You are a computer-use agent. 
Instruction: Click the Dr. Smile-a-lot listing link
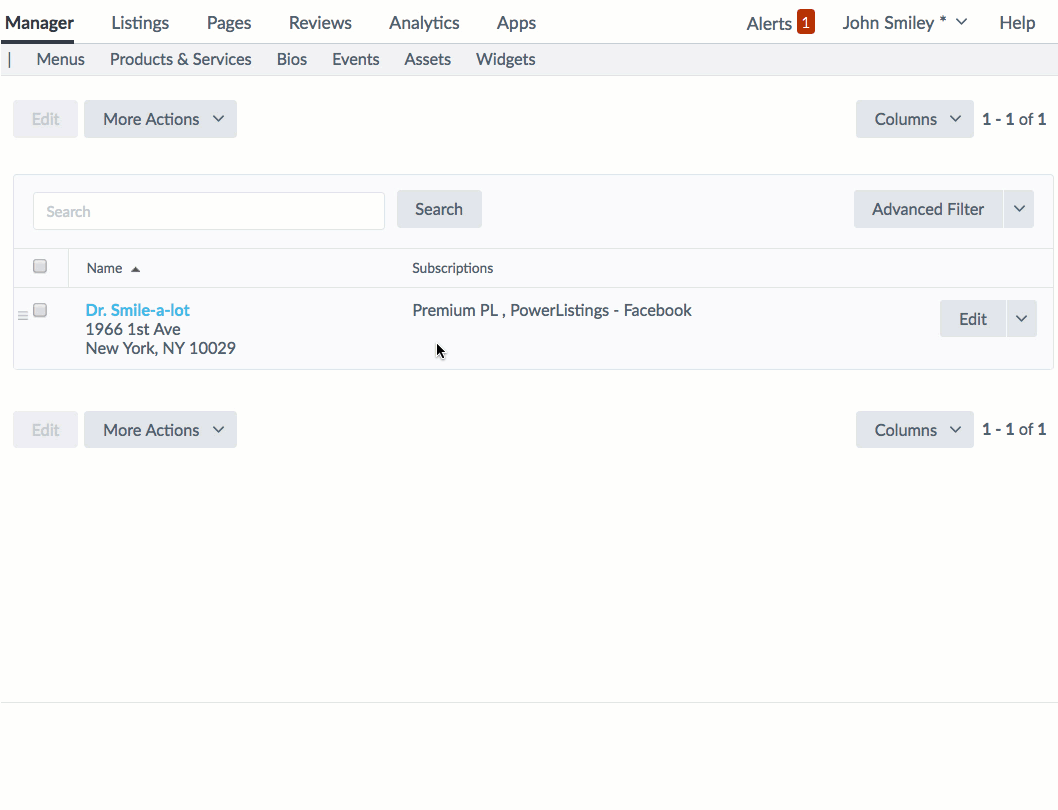pyautogui.click(x=137, y=309)
